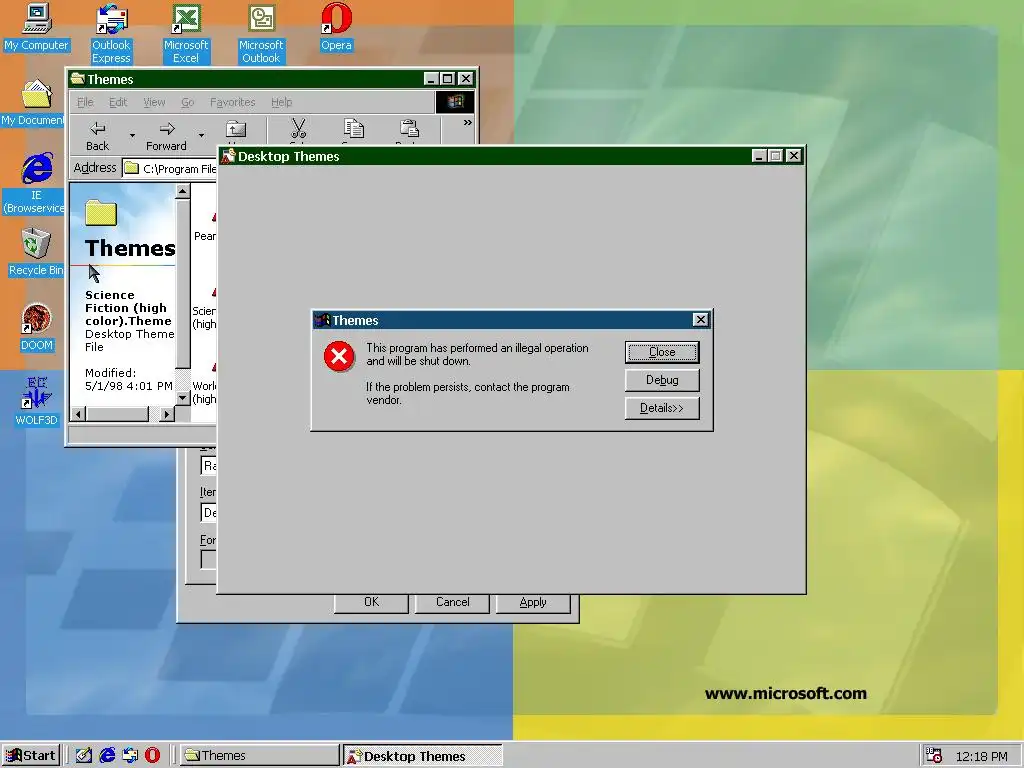Click Windows logo throbber in Themes window
Screen dimensions: 1024x768
455,102
